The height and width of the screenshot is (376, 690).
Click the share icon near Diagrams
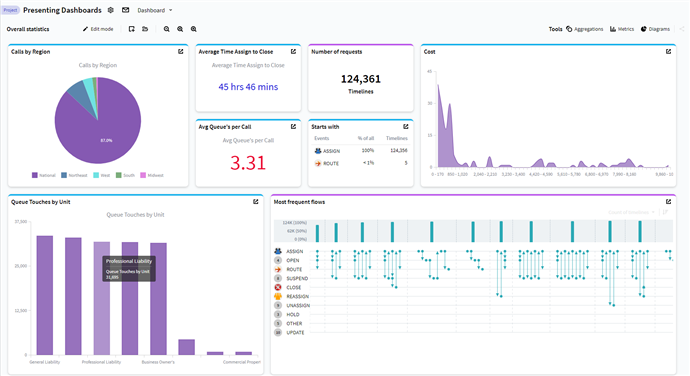[682, 29]
